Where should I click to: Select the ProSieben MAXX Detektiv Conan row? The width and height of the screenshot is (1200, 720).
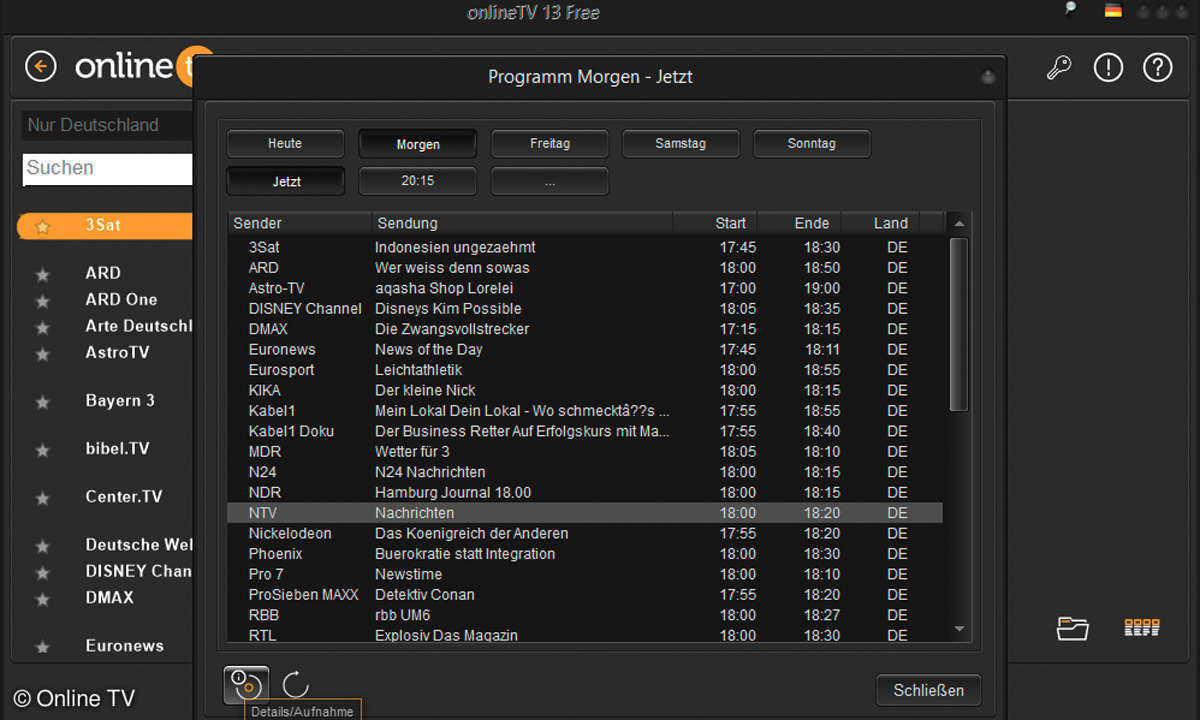click(x=585, y=594)
